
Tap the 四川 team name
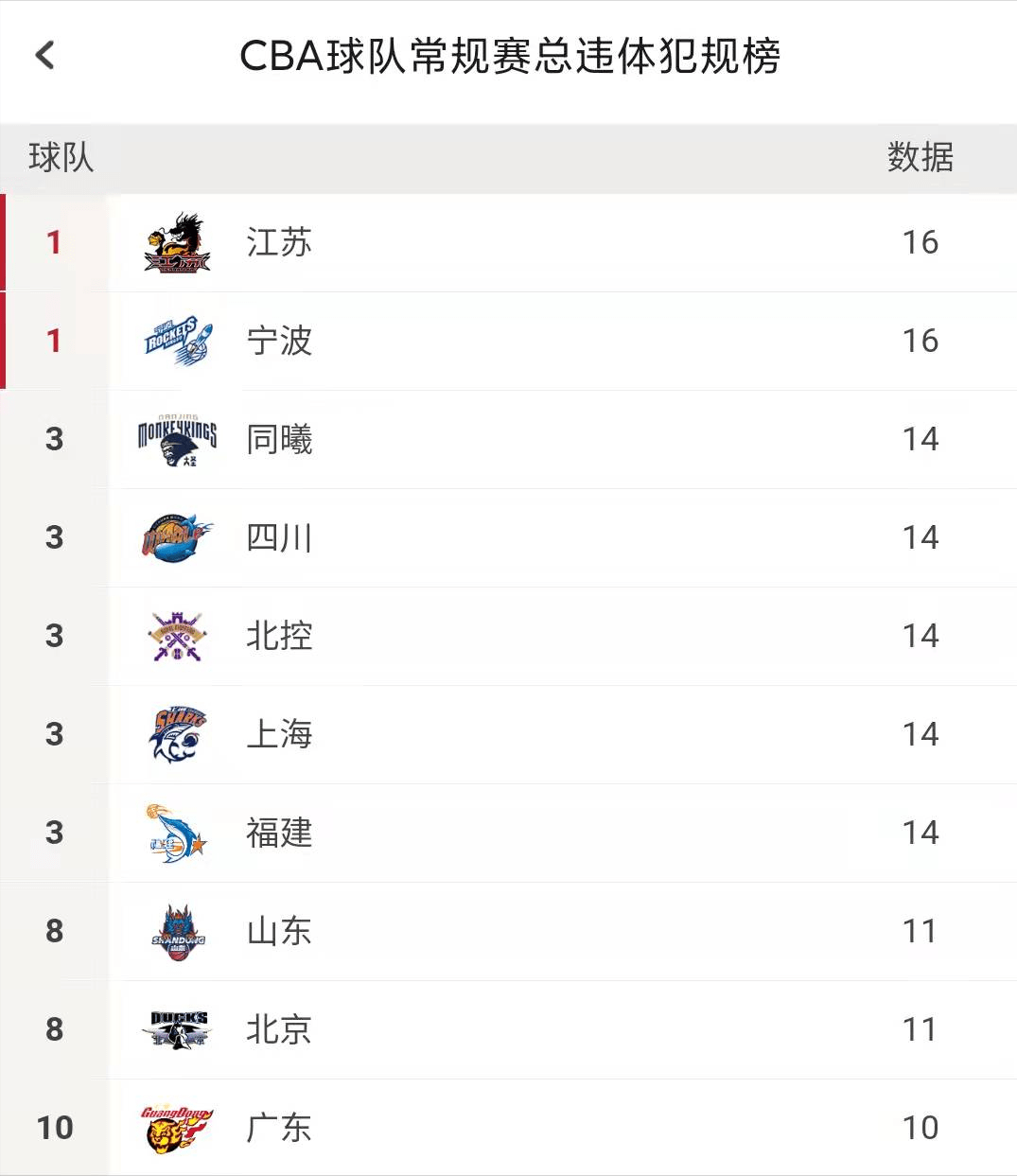279,538
